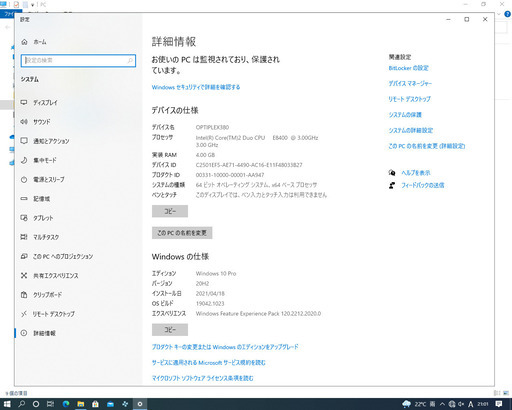512x410 pixels.
Task: Click the マルチタスク multitasking icon
Action: [24, 237]
